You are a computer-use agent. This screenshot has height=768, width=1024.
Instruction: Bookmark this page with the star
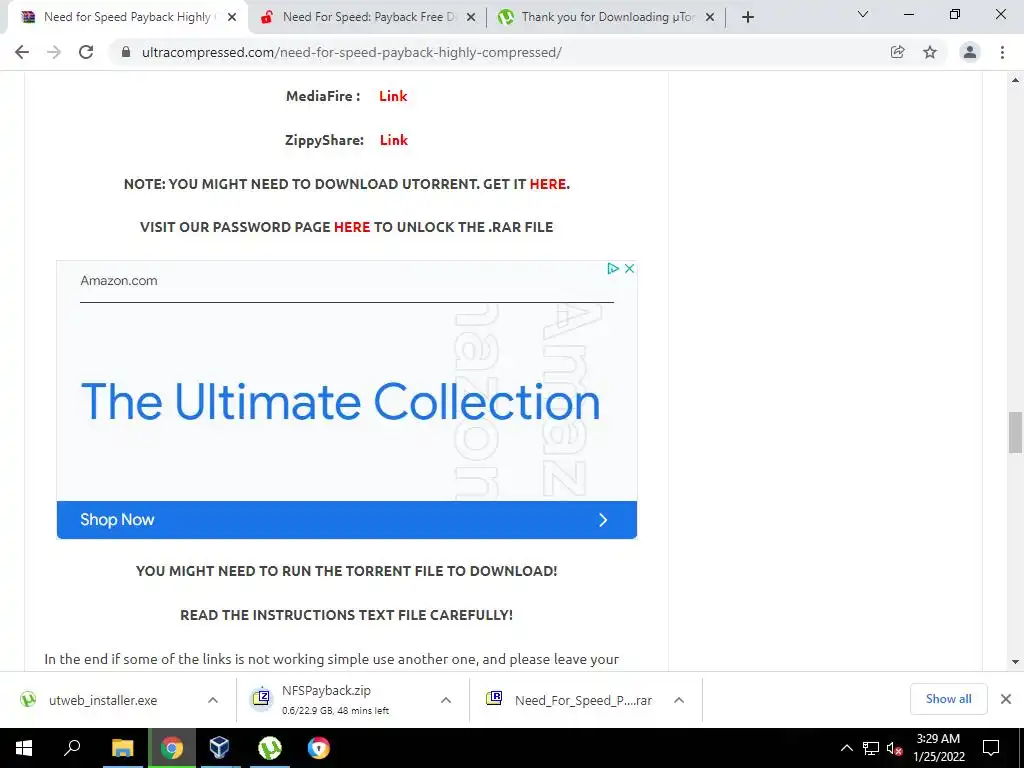930,52
